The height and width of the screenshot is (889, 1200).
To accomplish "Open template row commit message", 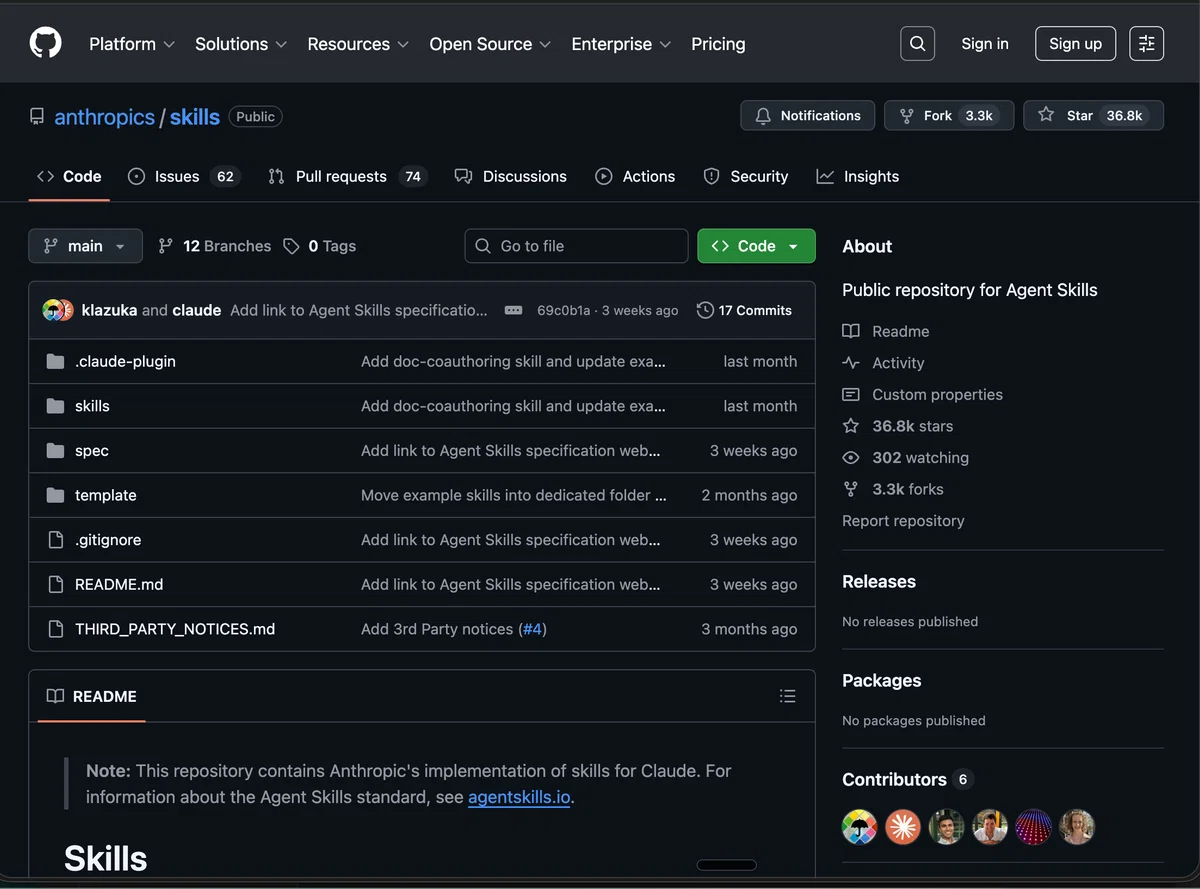I will point(513,495).
